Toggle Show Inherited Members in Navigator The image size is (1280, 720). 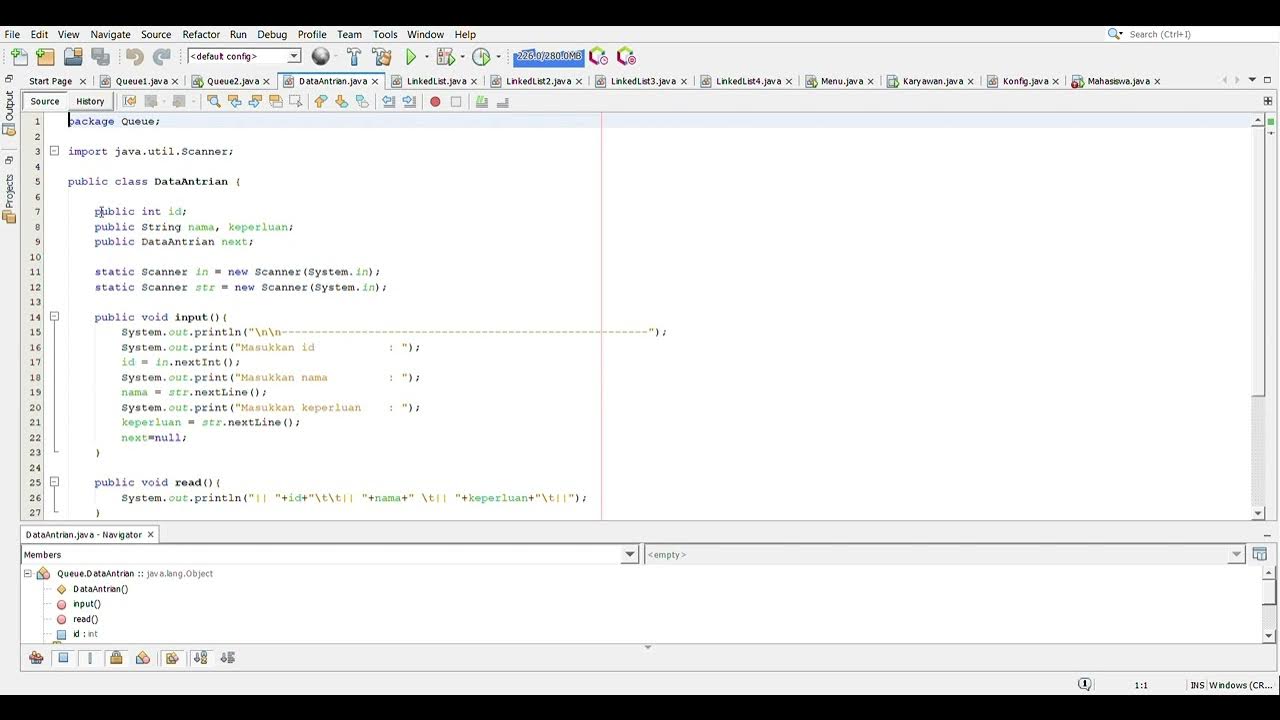(36, 657)
